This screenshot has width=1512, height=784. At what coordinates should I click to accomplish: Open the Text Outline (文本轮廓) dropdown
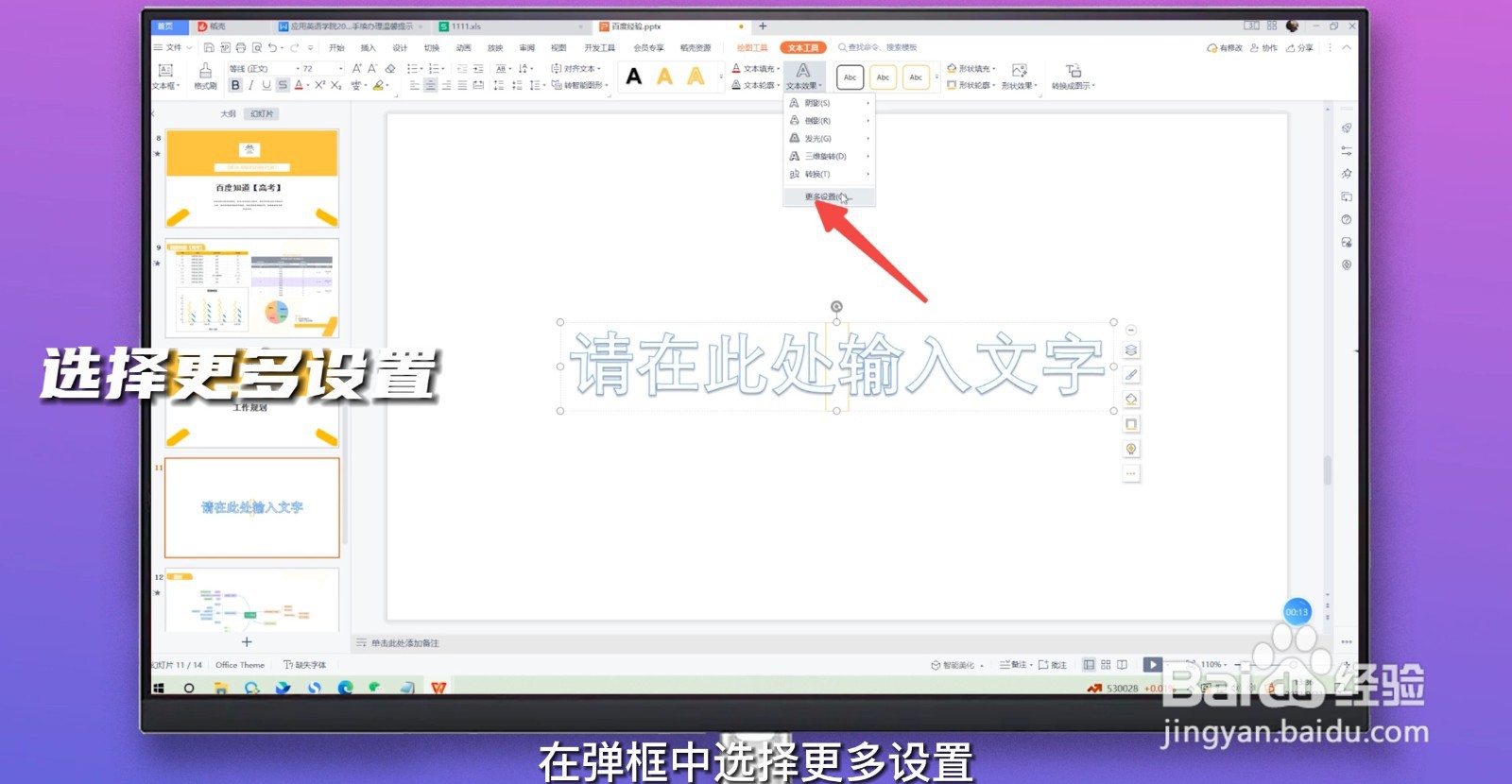756,85
